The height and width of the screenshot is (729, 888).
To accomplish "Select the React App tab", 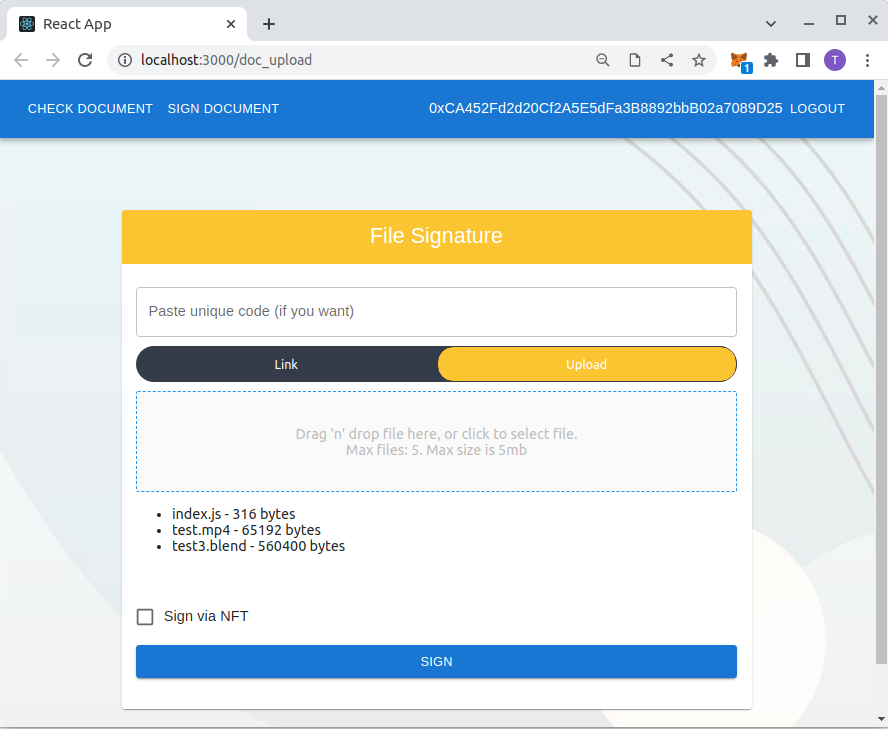I will tap(127, 24).
